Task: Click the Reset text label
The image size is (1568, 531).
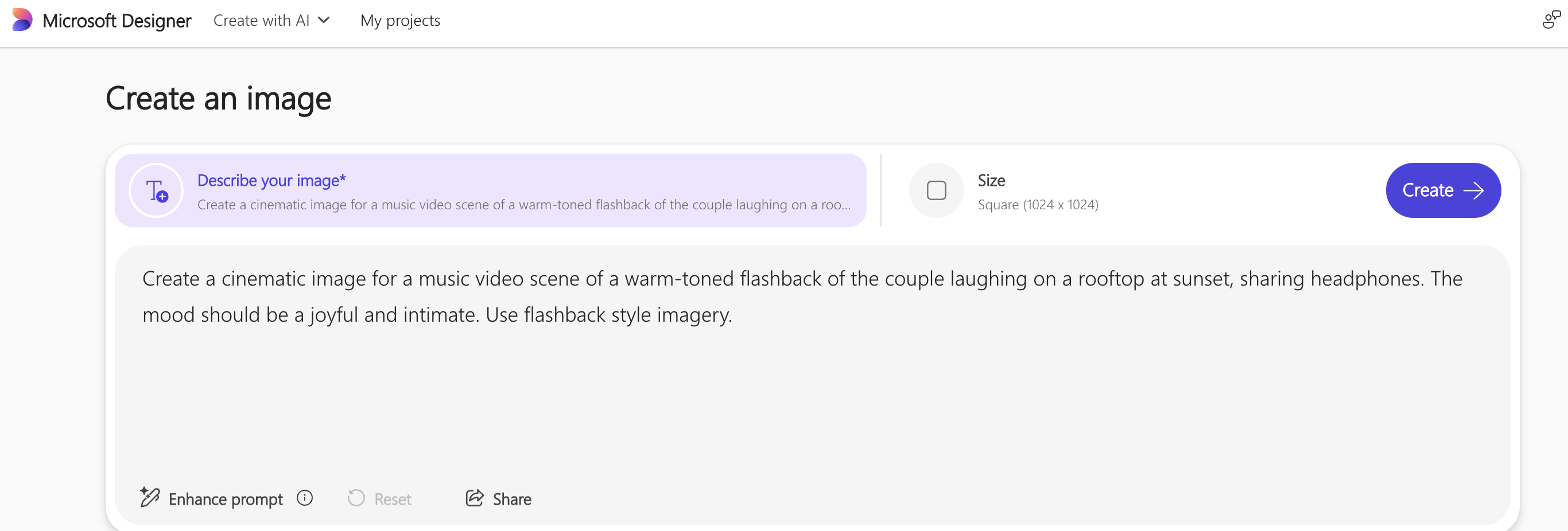Action: 393,499
